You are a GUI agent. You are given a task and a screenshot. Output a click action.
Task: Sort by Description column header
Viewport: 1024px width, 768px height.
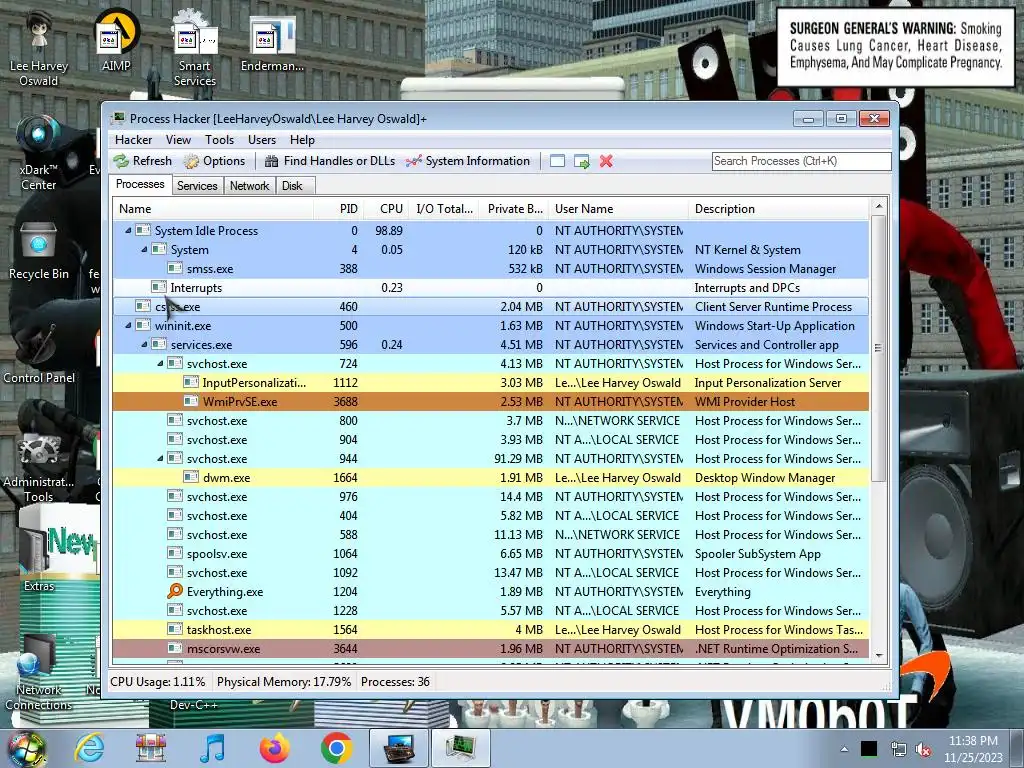tap(778, 209)
